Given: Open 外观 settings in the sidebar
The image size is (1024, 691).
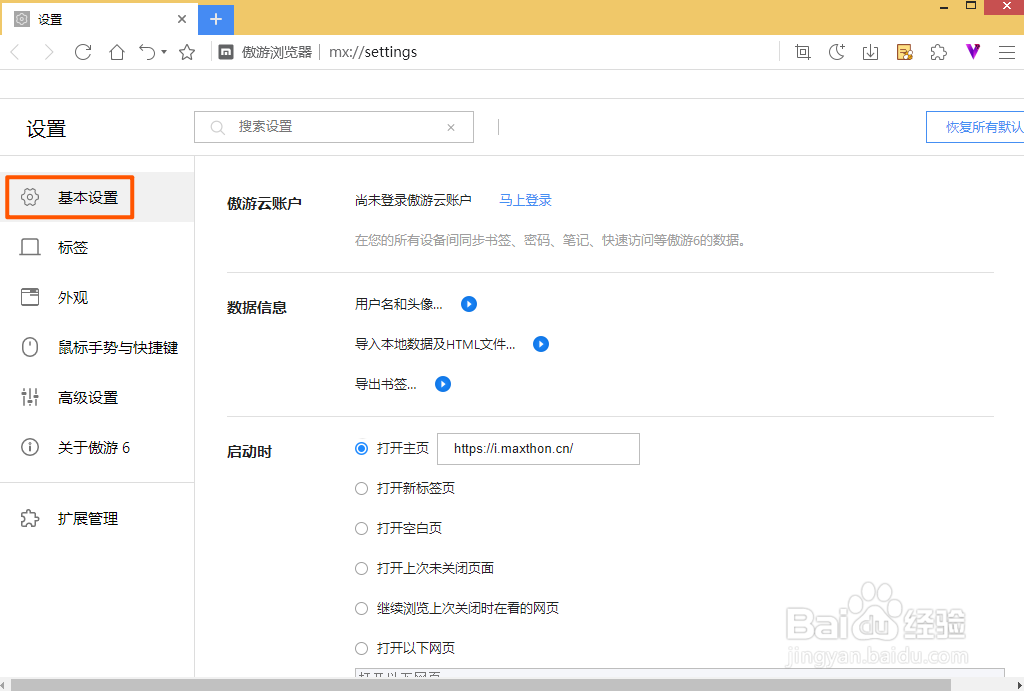Looking at the screenshot, I should 97,297.
